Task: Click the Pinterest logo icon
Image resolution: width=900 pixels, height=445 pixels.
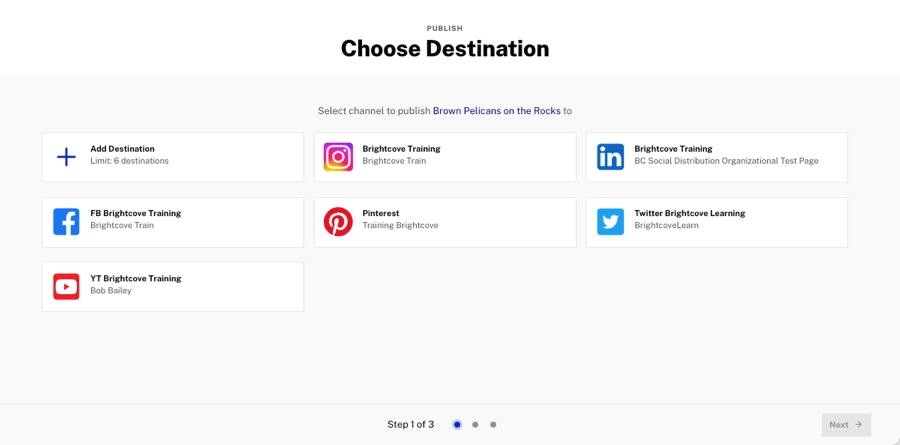Action: [x=338, y=222]
